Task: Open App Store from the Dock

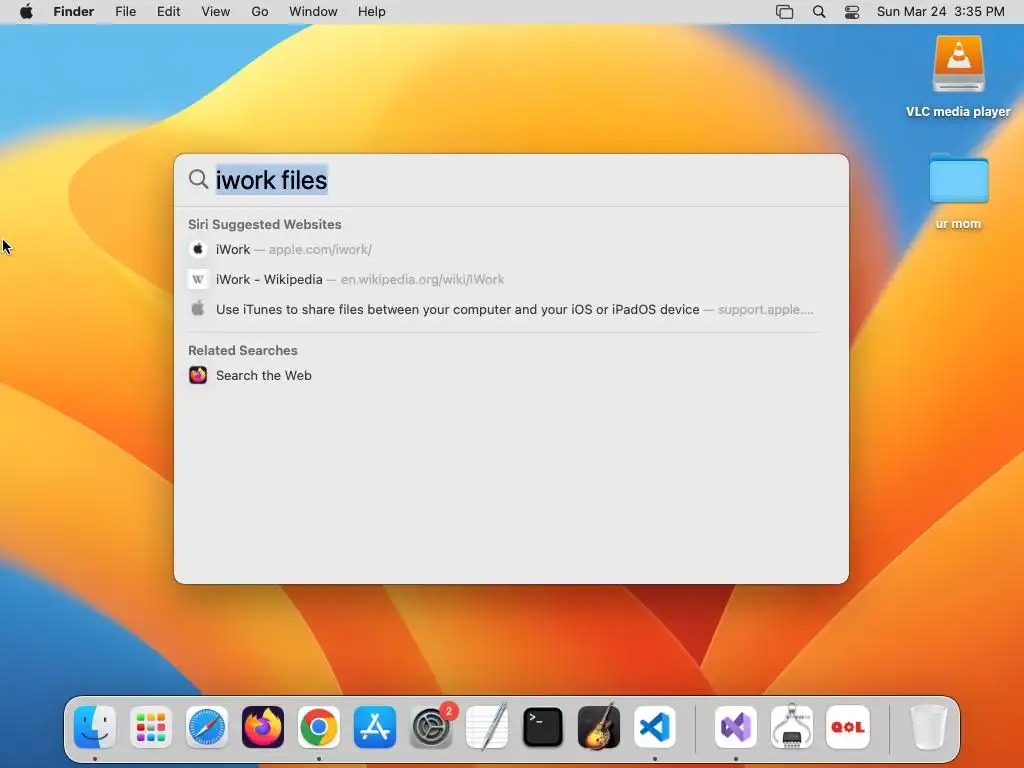Action: pos(375,727)
